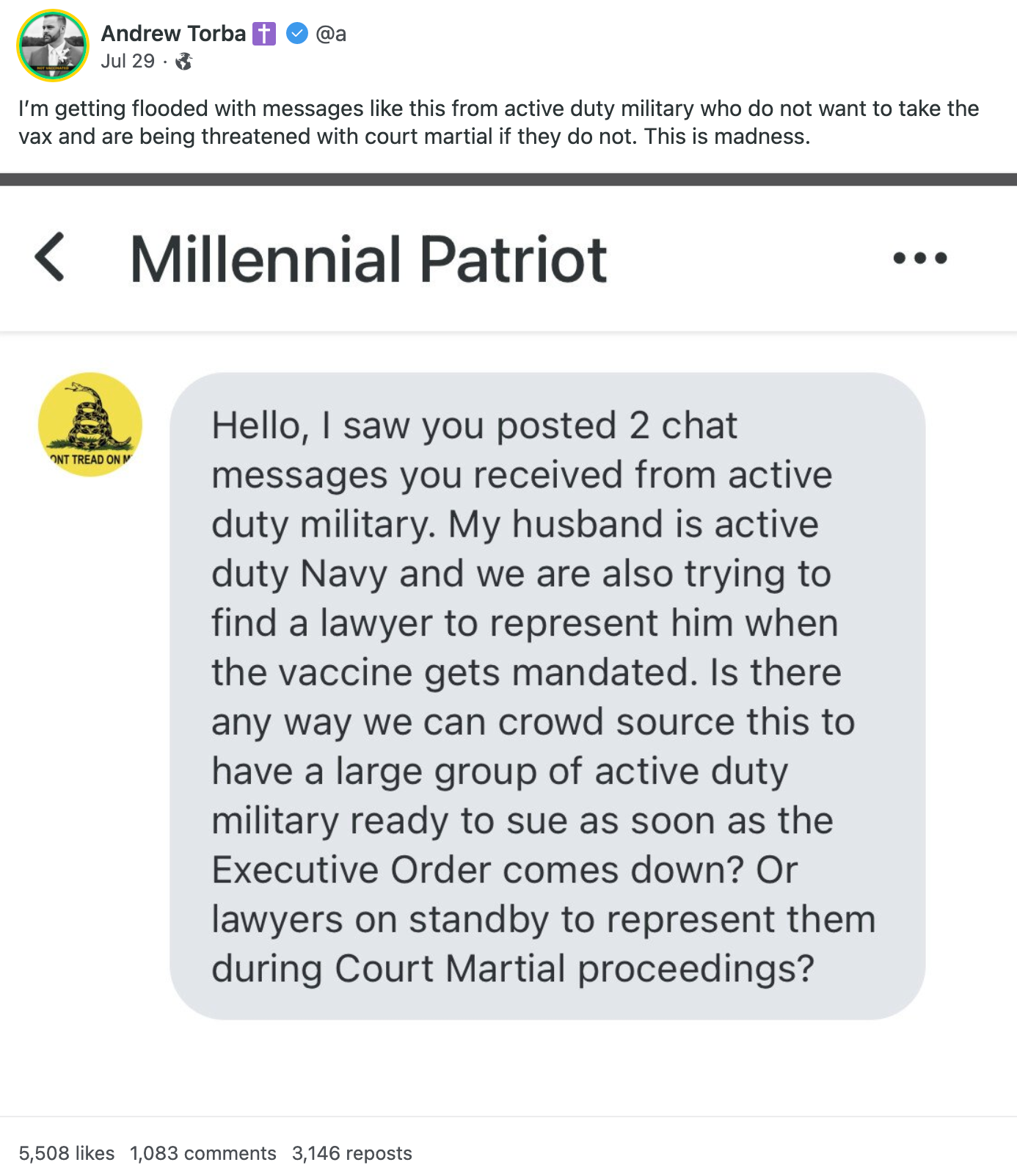Click the dark bar atop the screenshot

508,180
